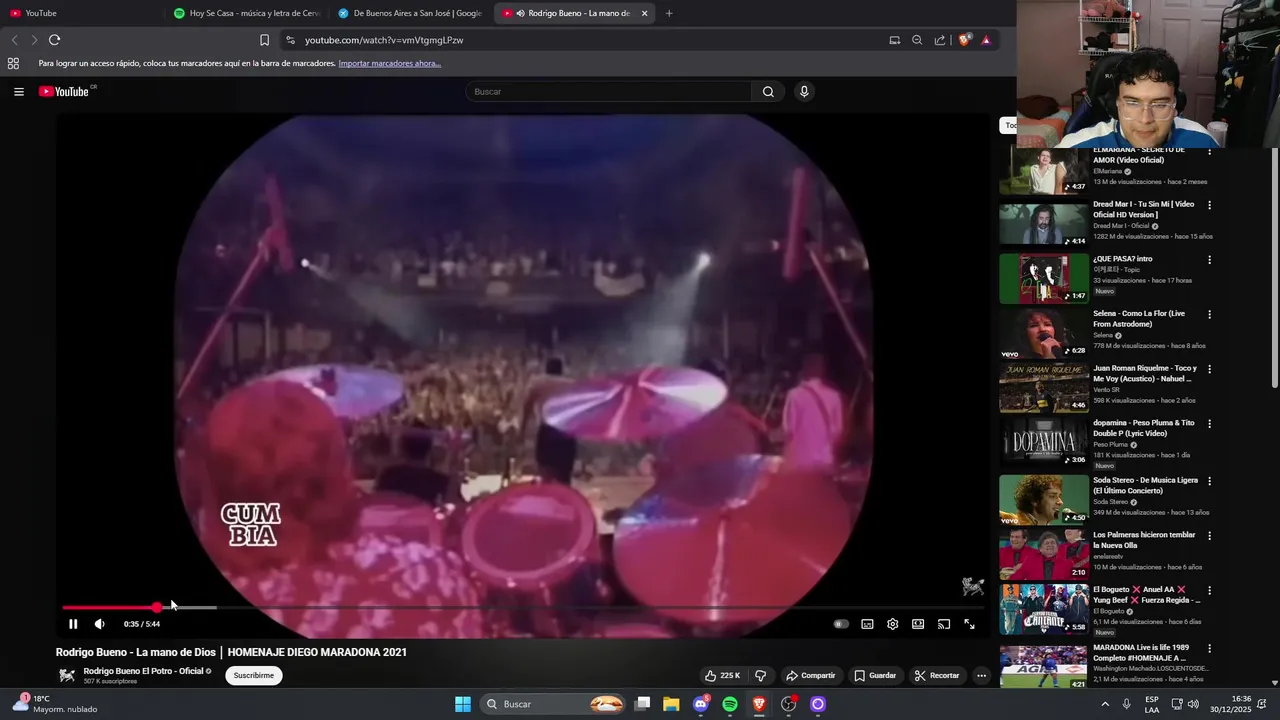The image size is (1280, 720).
Task: Open a new browser tab
Action: click(669, 13)
